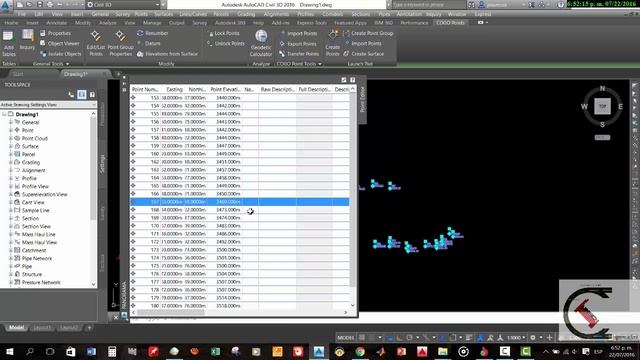Click the Save icon in quick access toolbar

(40, 5)
